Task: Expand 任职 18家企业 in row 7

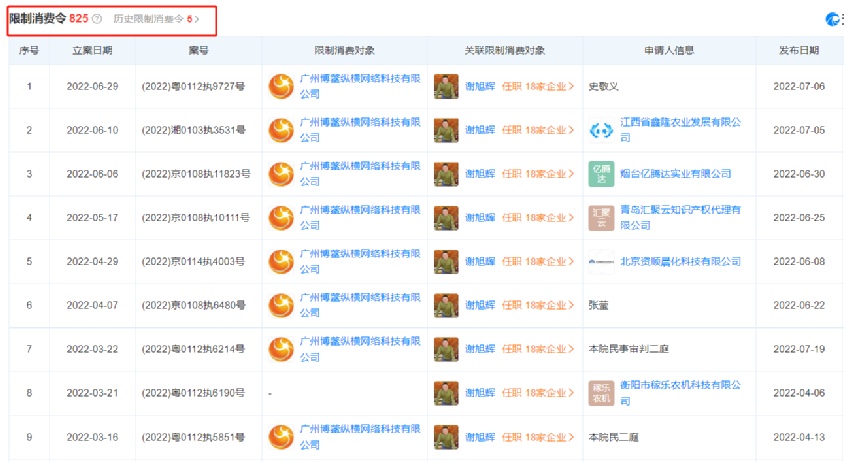Action: click(538, 349)
